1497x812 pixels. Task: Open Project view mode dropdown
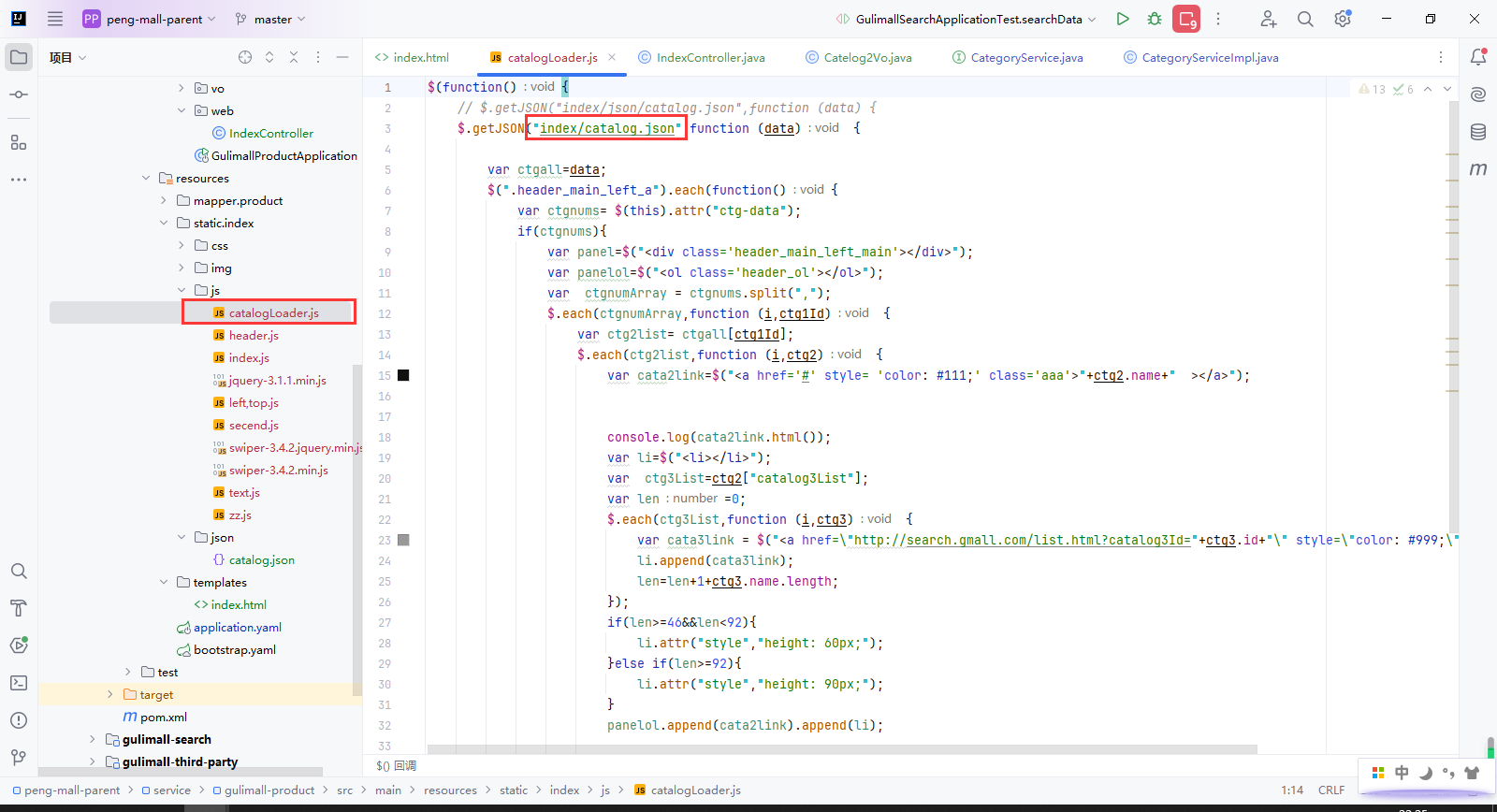[x=68, y=57]
